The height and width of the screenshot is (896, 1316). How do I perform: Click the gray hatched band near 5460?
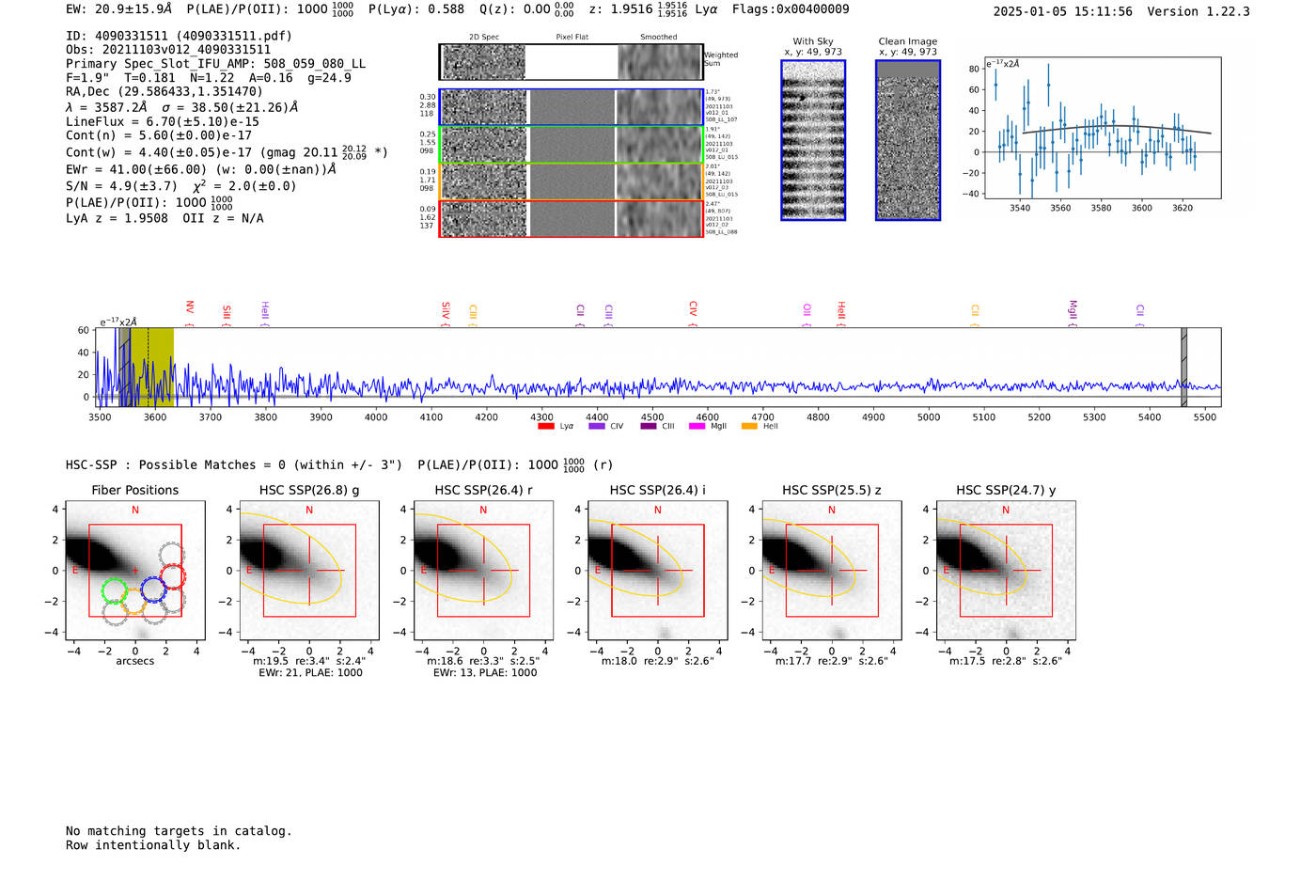[1183, 367]
